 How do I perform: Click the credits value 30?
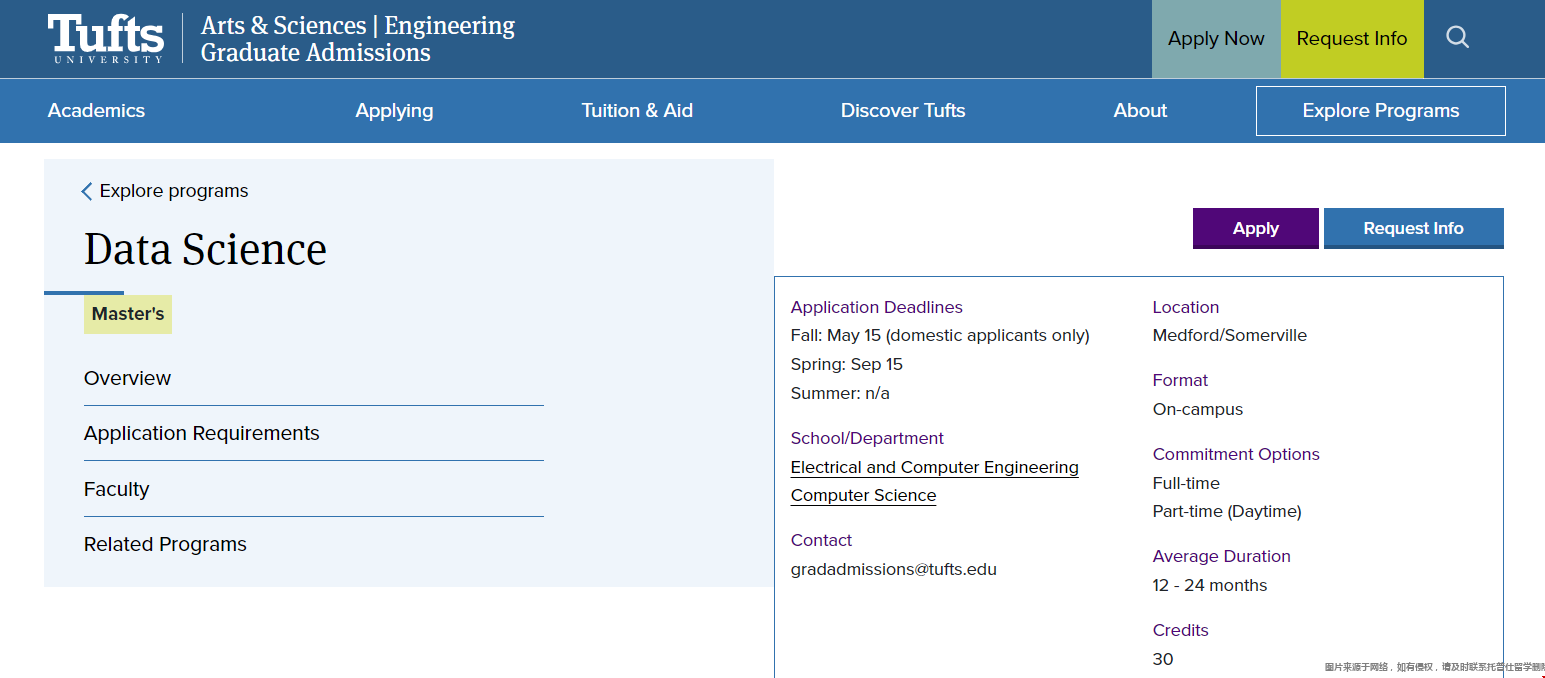click(x=1162, y=659)
